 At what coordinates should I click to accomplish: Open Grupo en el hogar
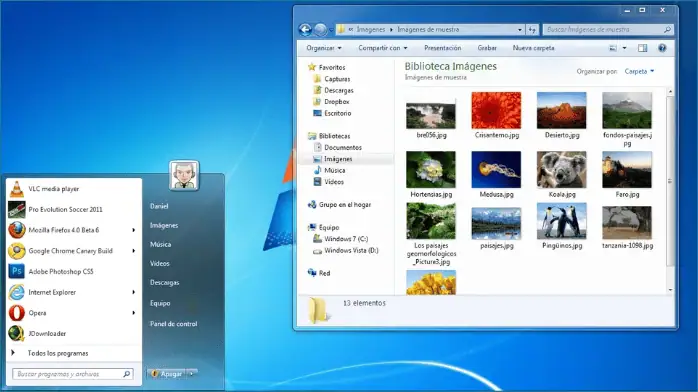pos(339,205)
